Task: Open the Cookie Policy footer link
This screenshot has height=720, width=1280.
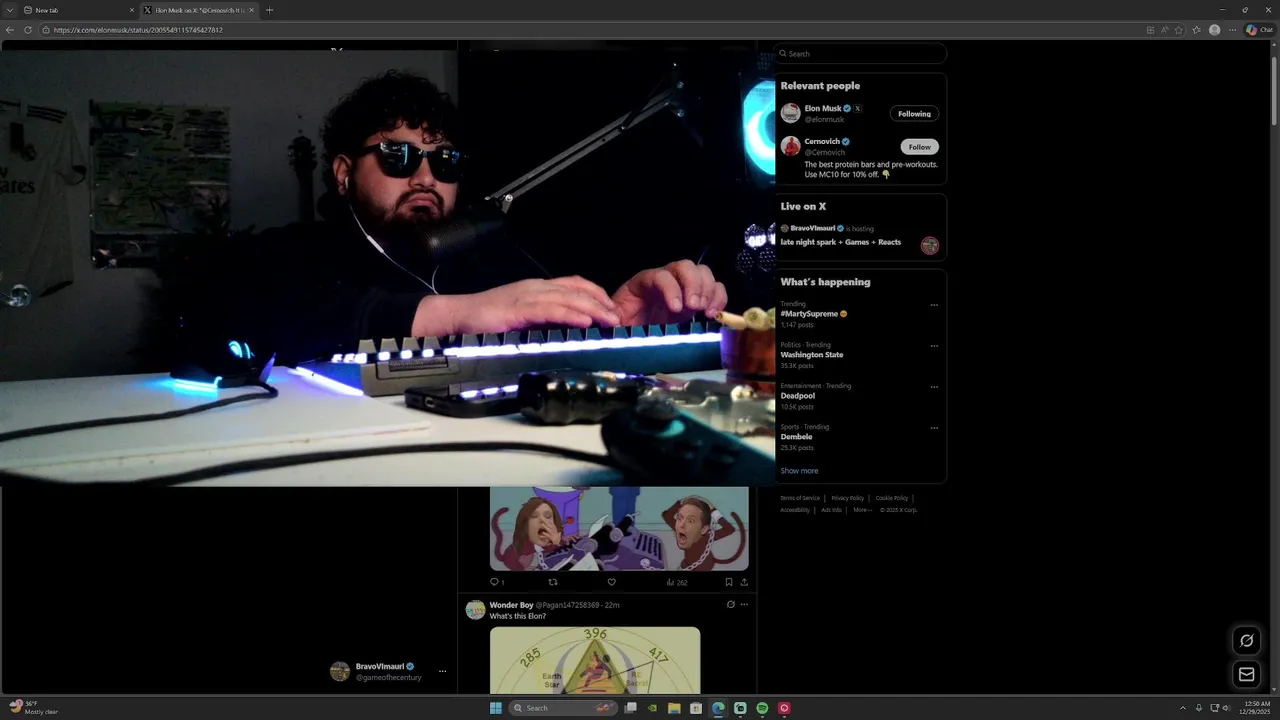Action: click(x=892, y=498)
